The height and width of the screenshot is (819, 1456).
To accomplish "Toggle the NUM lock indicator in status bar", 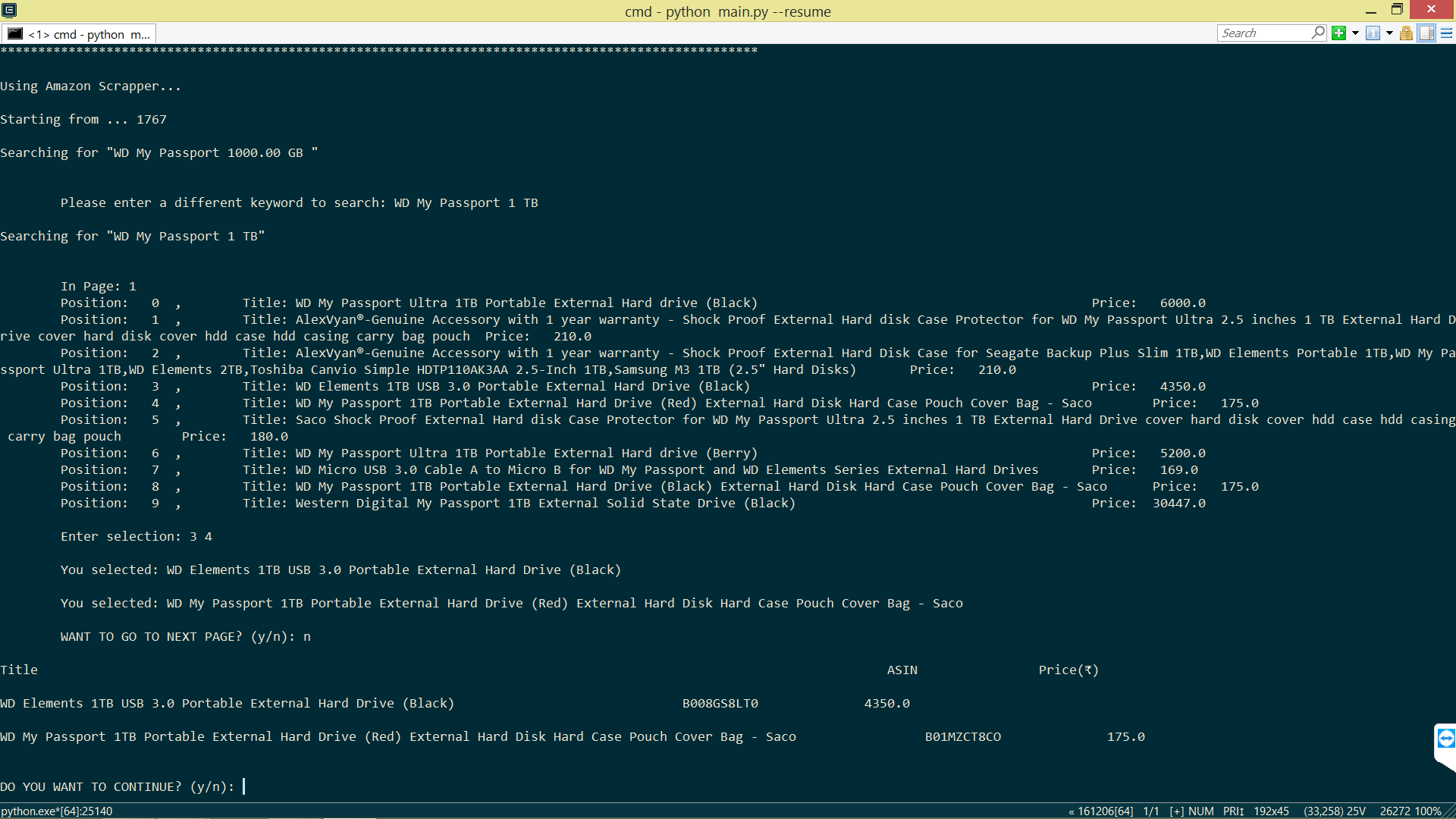I will [x=1200, y=811].
